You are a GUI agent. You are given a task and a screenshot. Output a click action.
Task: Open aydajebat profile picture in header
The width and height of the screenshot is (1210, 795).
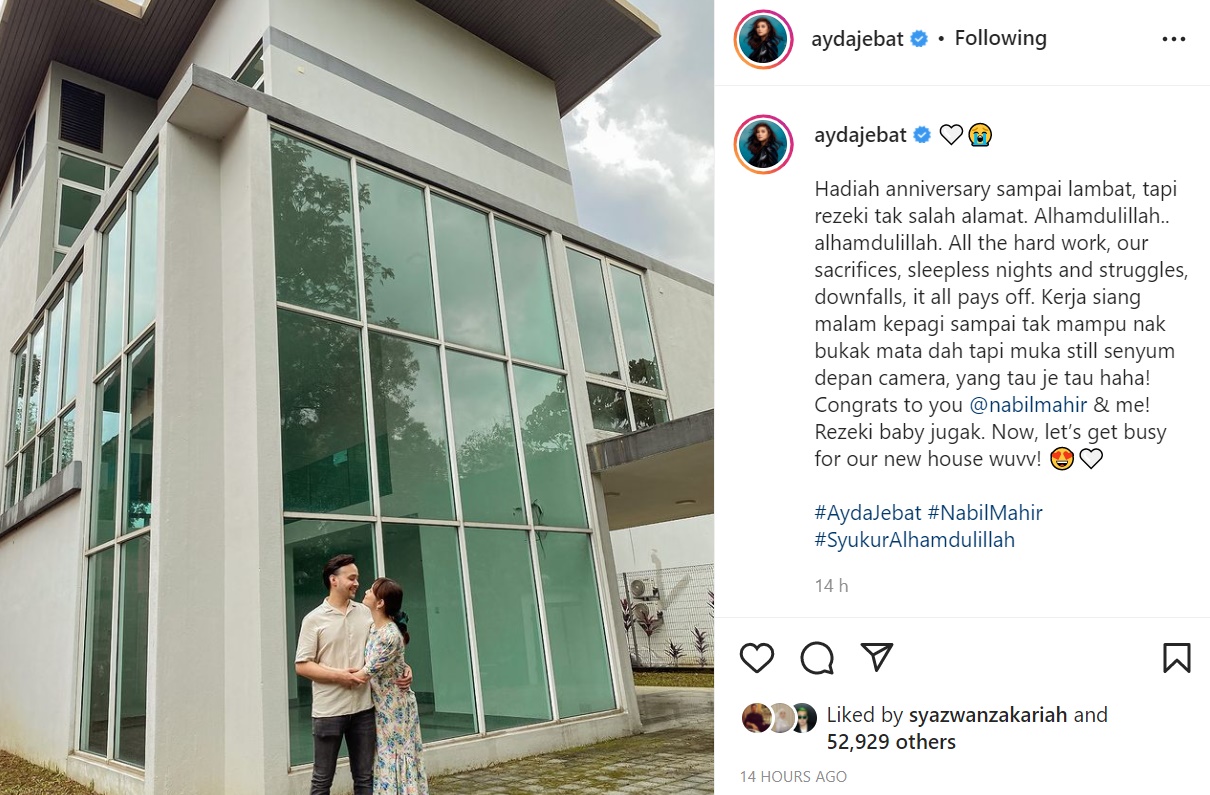763,40
